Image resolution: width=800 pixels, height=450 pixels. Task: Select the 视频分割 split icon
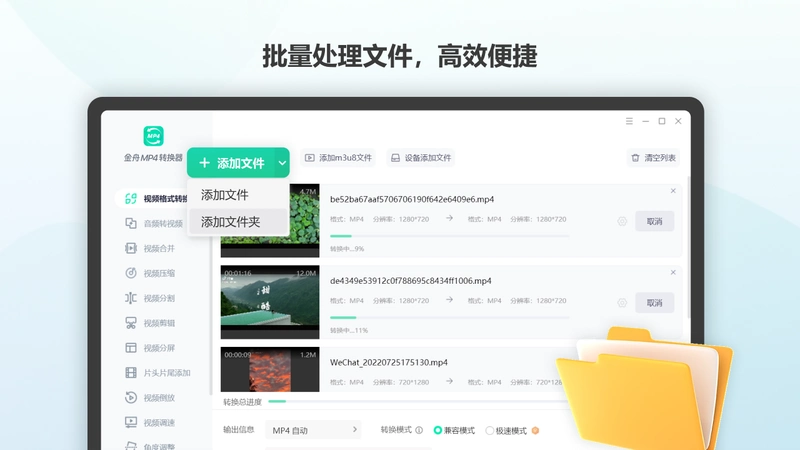[131, 298]
